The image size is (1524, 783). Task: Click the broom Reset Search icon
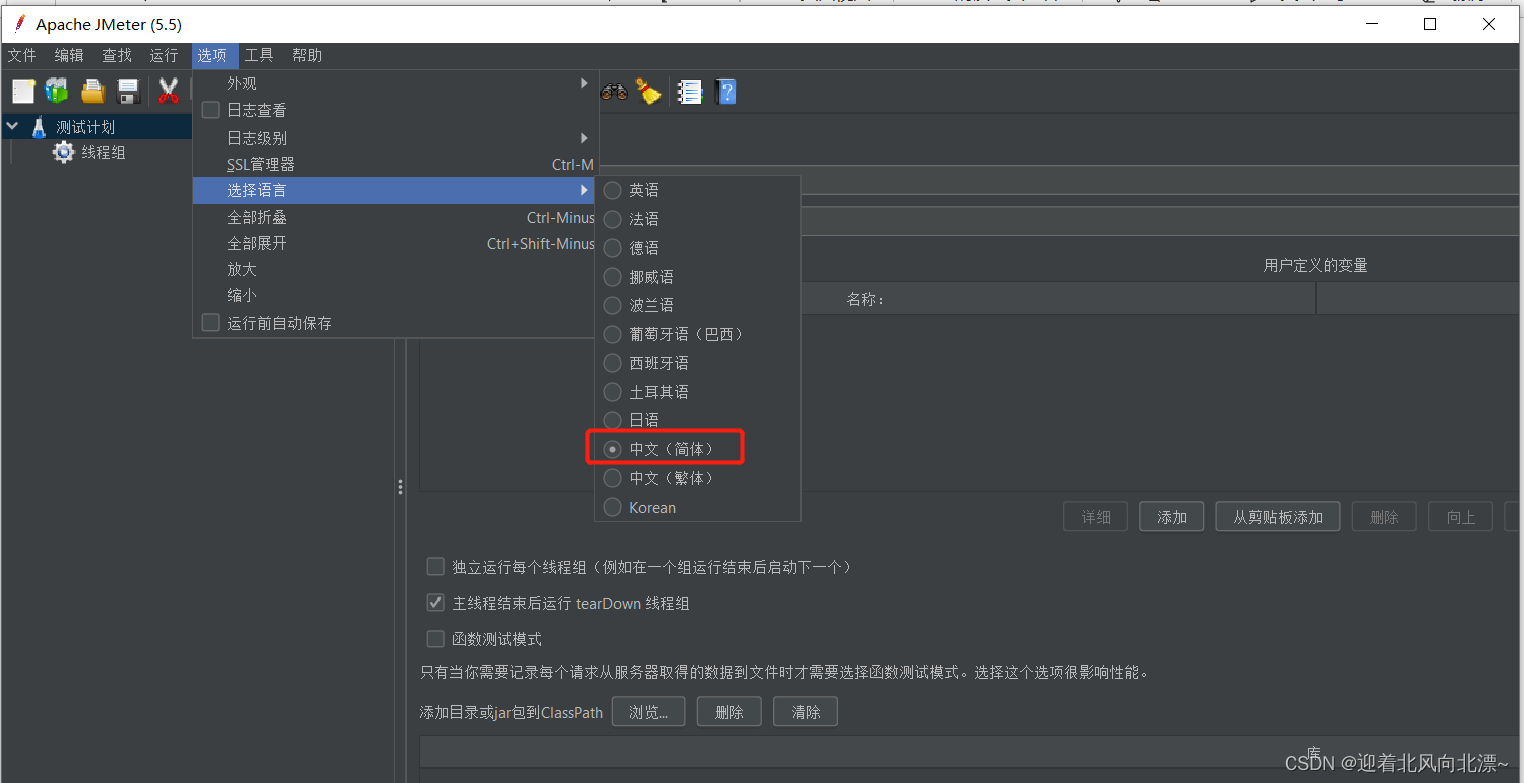tap(649, 92)
